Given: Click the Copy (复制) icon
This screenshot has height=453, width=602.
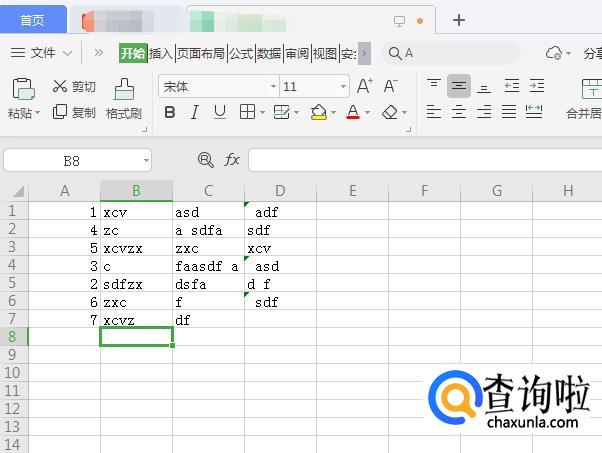Looking at the screenshot, I should [x=60, y=112].
